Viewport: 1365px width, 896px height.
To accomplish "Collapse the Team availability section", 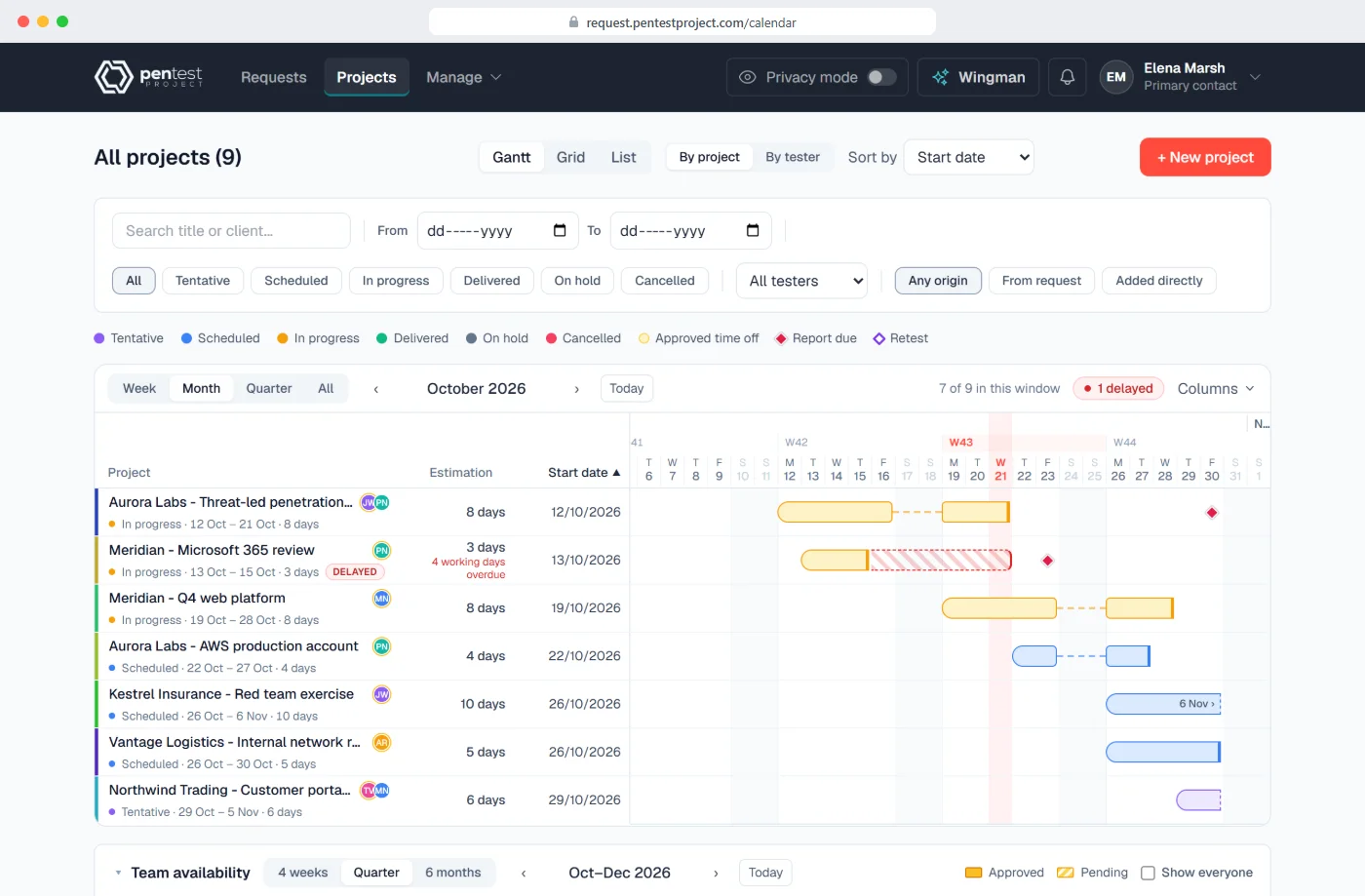I will 118,873.
